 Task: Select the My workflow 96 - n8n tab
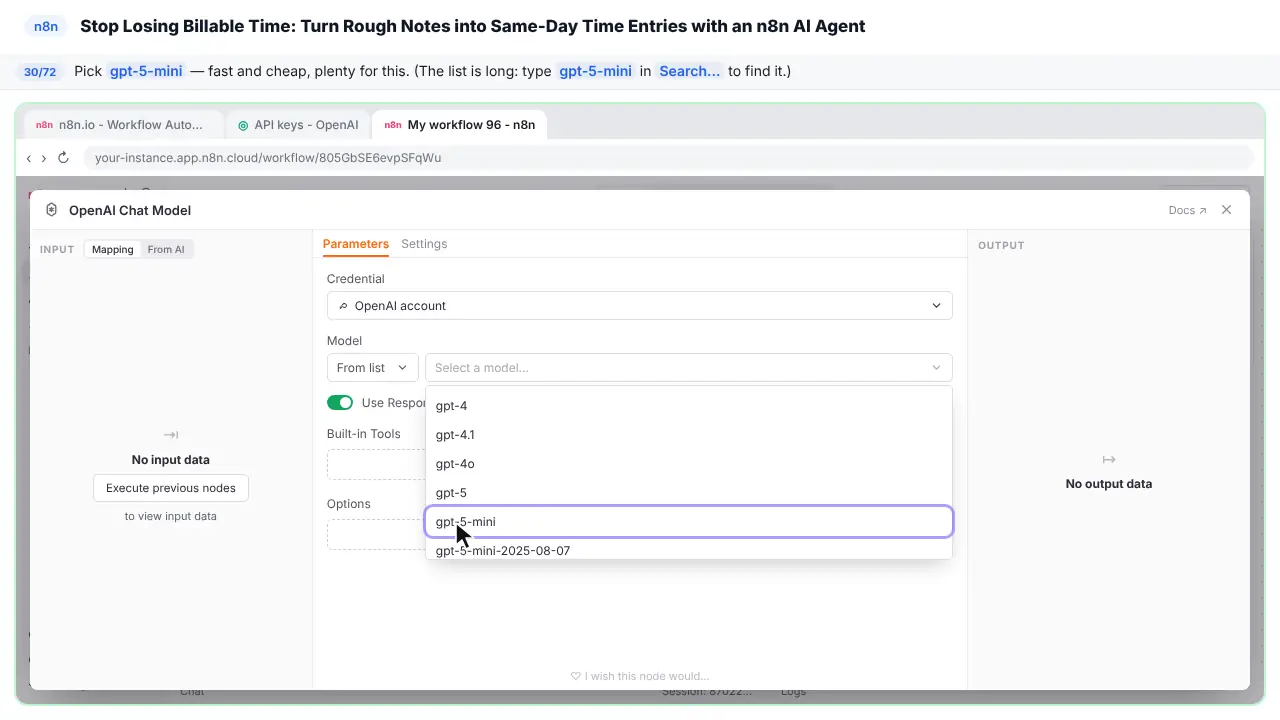459,125
